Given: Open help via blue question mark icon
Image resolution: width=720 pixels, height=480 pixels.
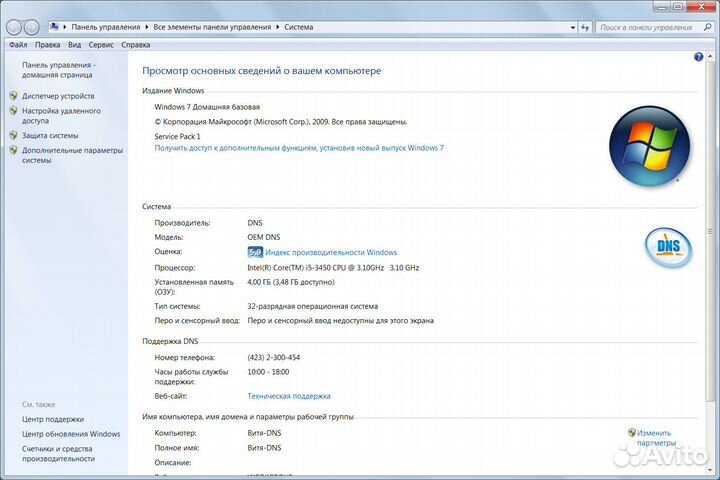Looking at the screenshot, I should [x=698, y=57].
